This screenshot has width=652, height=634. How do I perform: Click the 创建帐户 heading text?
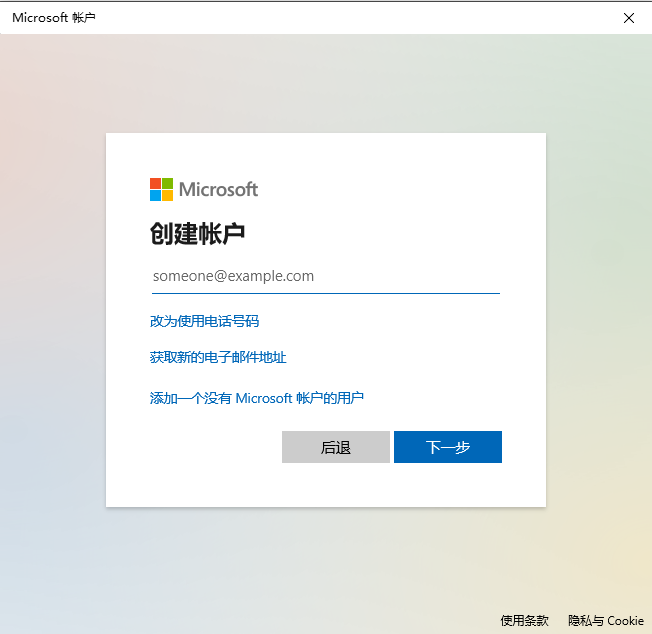pos(197,234)
